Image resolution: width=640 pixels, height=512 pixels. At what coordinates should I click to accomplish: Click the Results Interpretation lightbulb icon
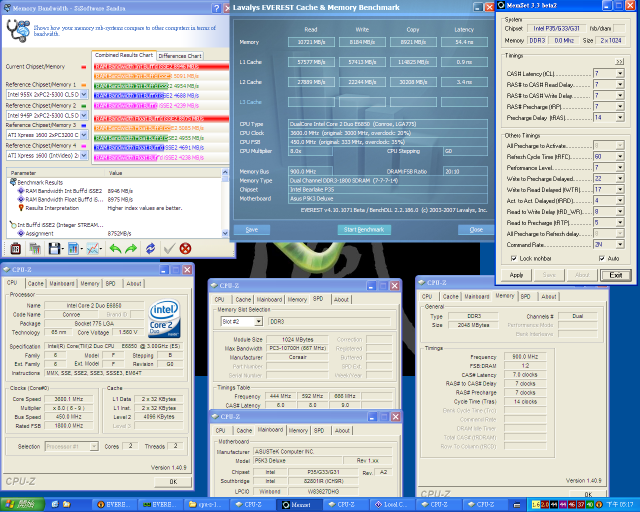pos(21,208)
